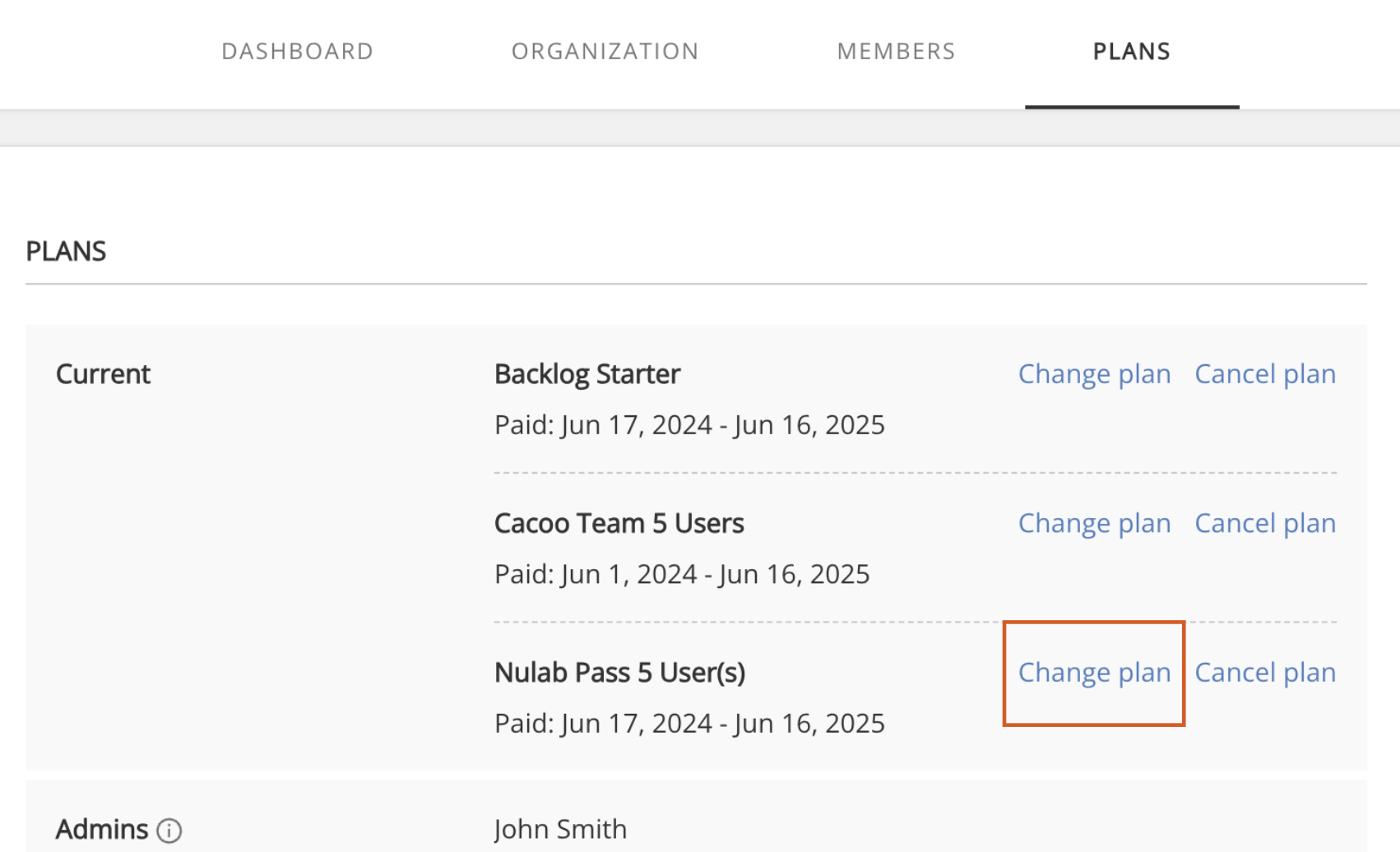Viewport: 1400px width, 852px height.
Task: Cancel the Cacoo Team 5 Users plan
Action: coord(1265,523)
